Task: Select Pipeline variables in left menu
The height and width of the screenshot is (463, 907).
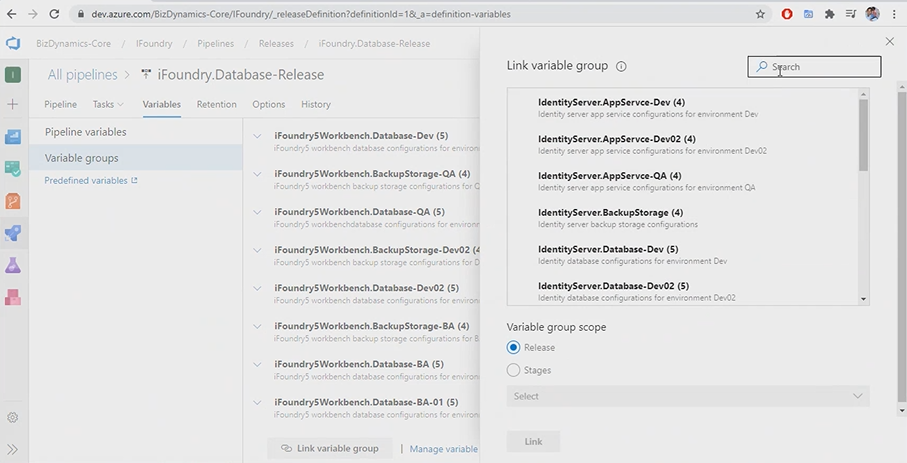Action: coord(136,132)
